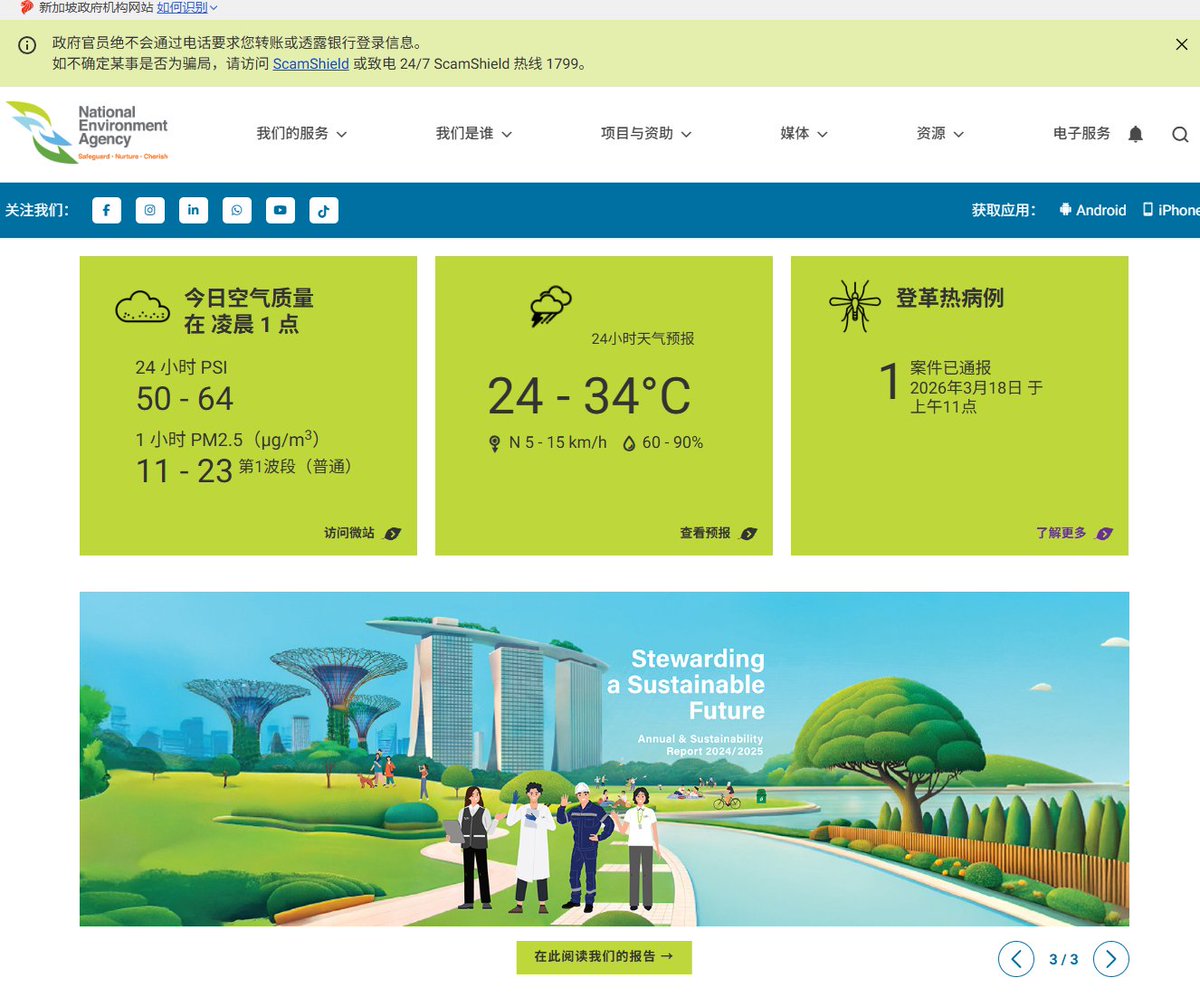Click the National Environment Agency logo
The image size is (1200, 997).
pyautogui.click(x=88, y=132)
